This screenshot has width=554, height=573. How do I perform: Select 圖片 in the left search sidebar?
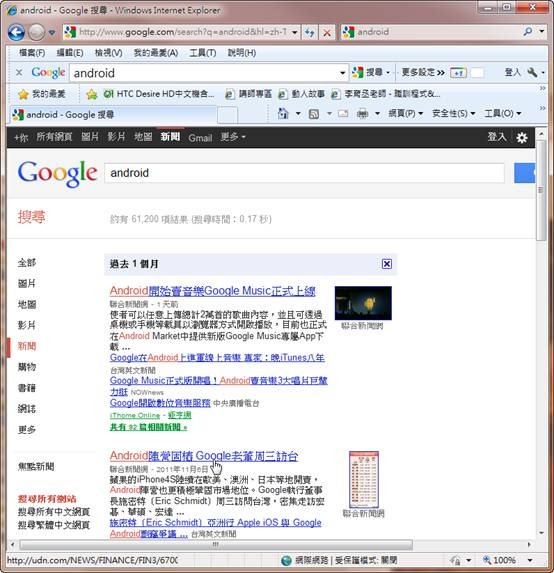(x=27, y=283)
